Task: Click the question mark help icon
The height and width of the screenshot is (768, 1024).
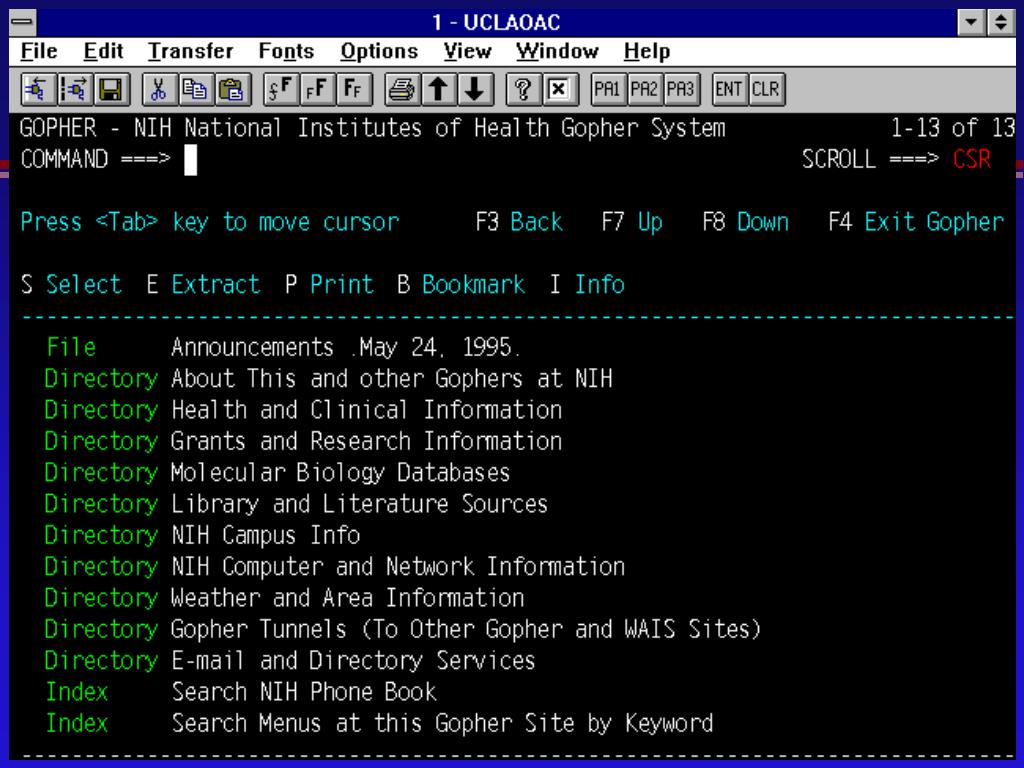Action: pyautogui.click(x=522, y=89)
